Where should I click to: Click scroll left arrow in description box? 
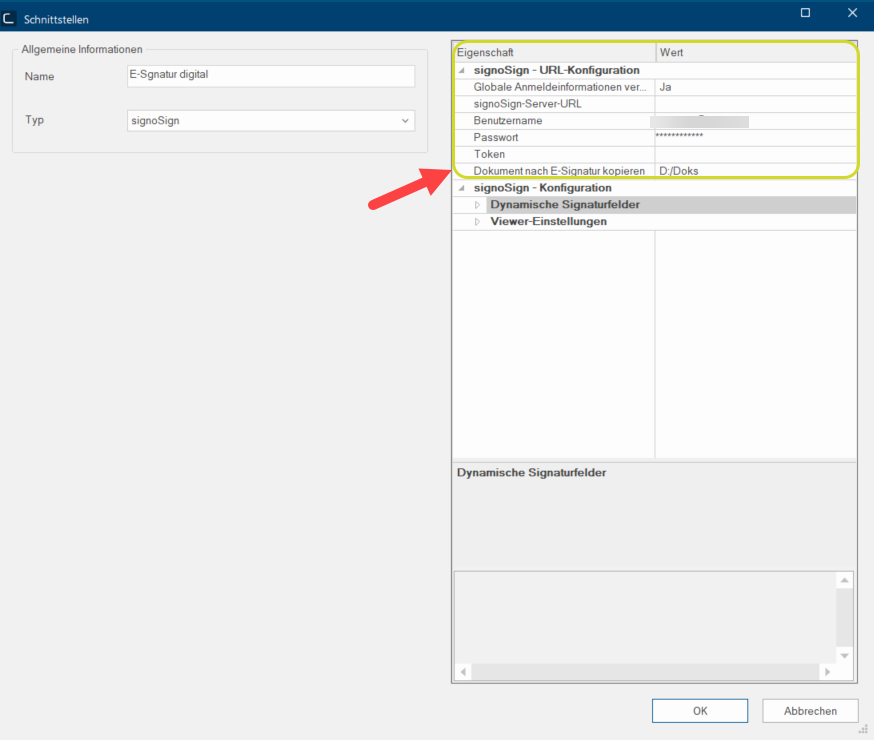click(x=462, y=671)
